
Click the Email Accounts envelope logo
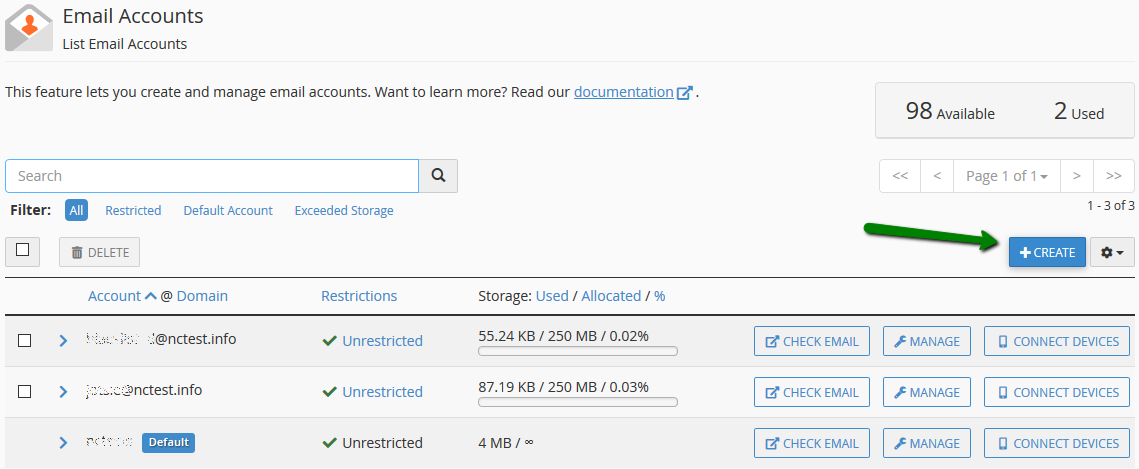click(x=28, y=27)
